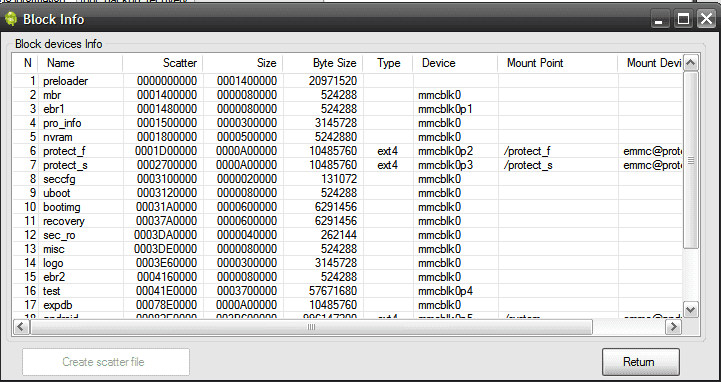721x382 pixels.
Task: Click the Mount Point column header
Action: point(557,63)
